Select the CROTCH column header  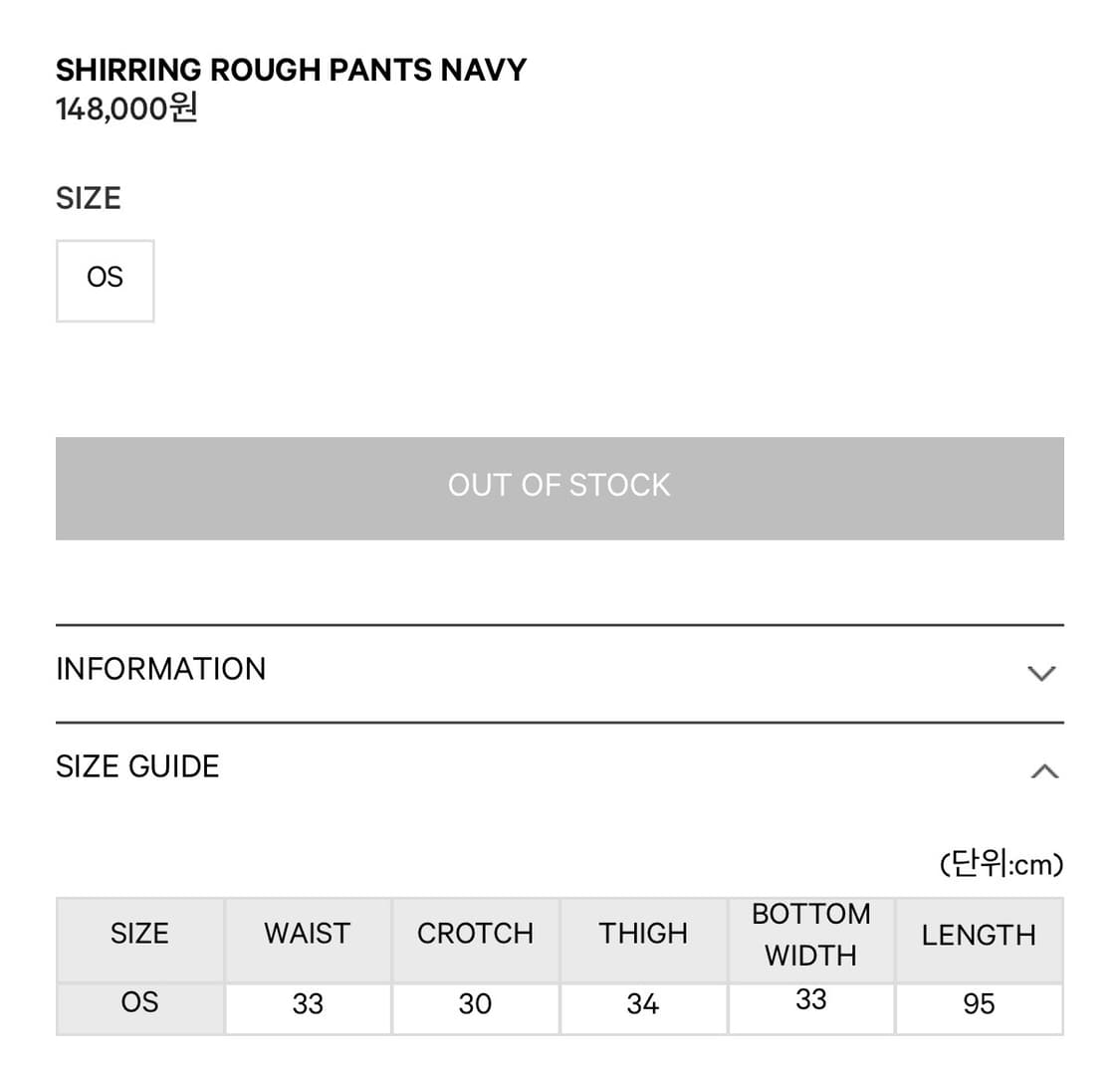475,934
